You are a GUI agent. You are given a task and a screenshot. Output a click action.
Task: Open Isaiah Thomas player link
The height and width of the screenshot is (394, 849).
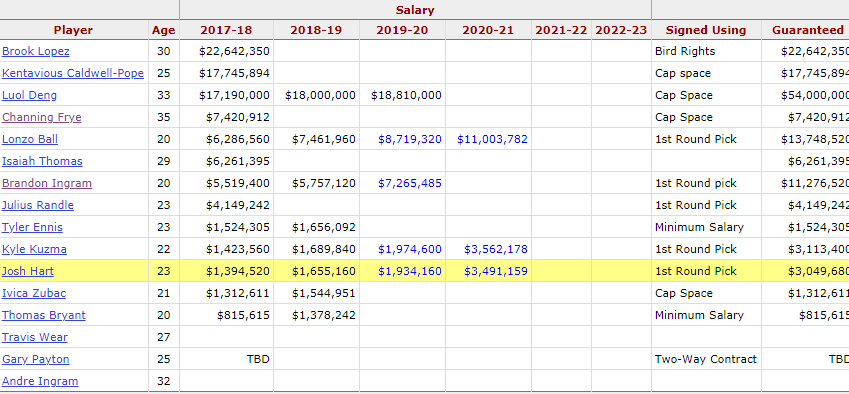click(x=42, y=161)
